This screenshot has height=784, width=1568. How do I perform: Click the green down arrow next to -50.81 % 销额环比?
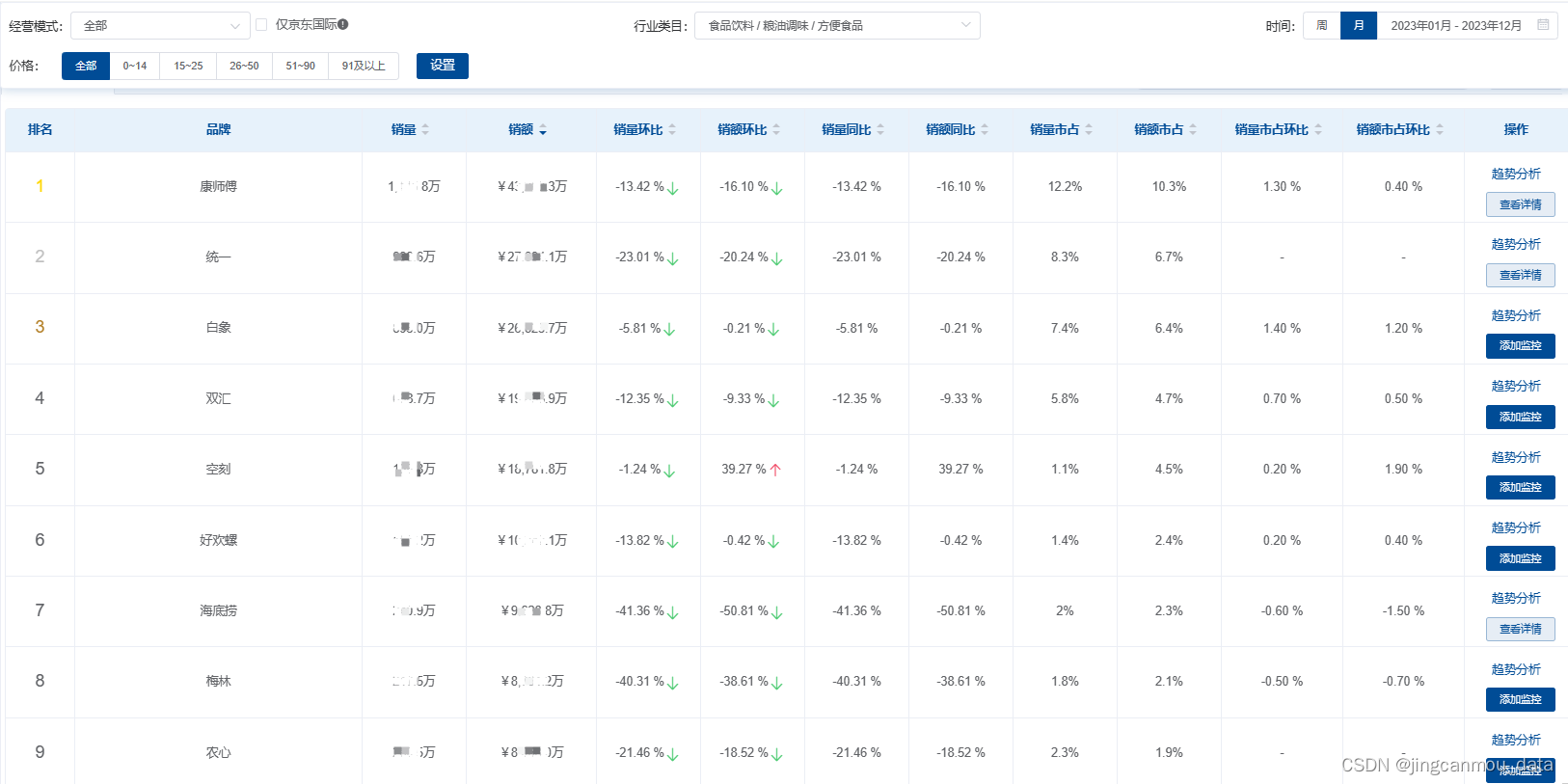click(777, 612)
